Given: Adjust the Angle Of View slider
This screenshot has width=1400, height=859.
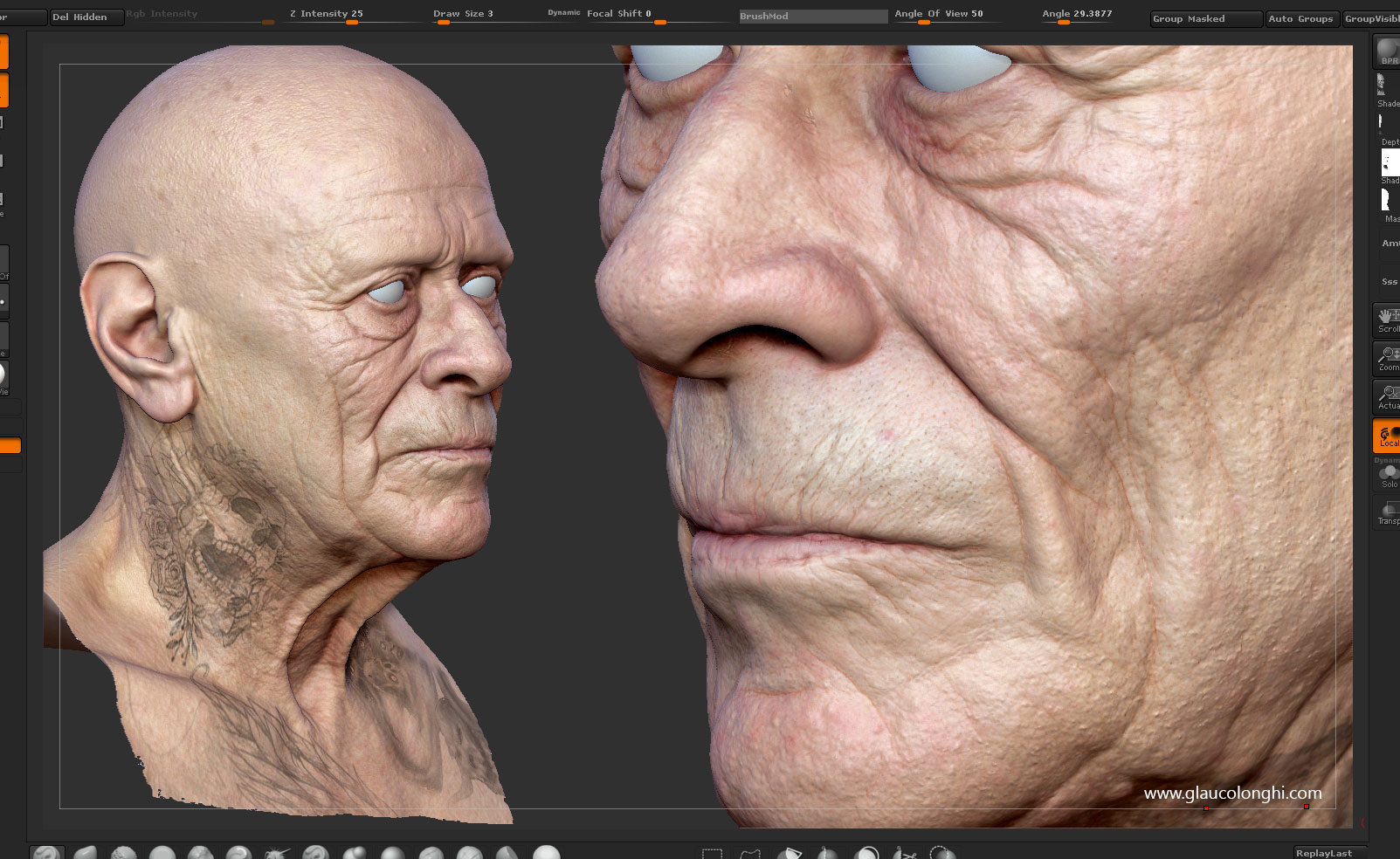Looking at the screenshot, I should (x=946, y=16).
